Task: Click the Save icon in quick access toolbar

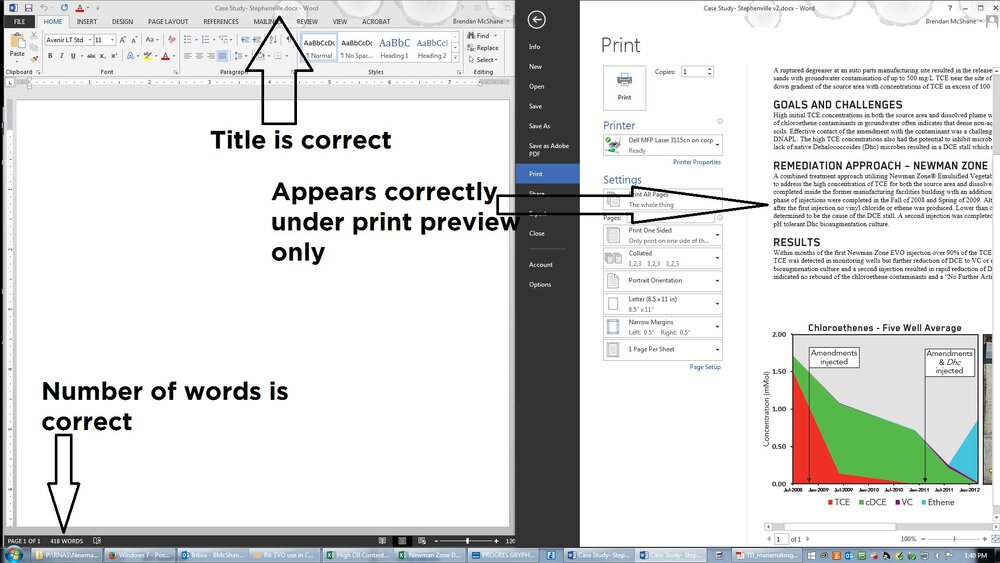Action: click(x=28, y=8)
